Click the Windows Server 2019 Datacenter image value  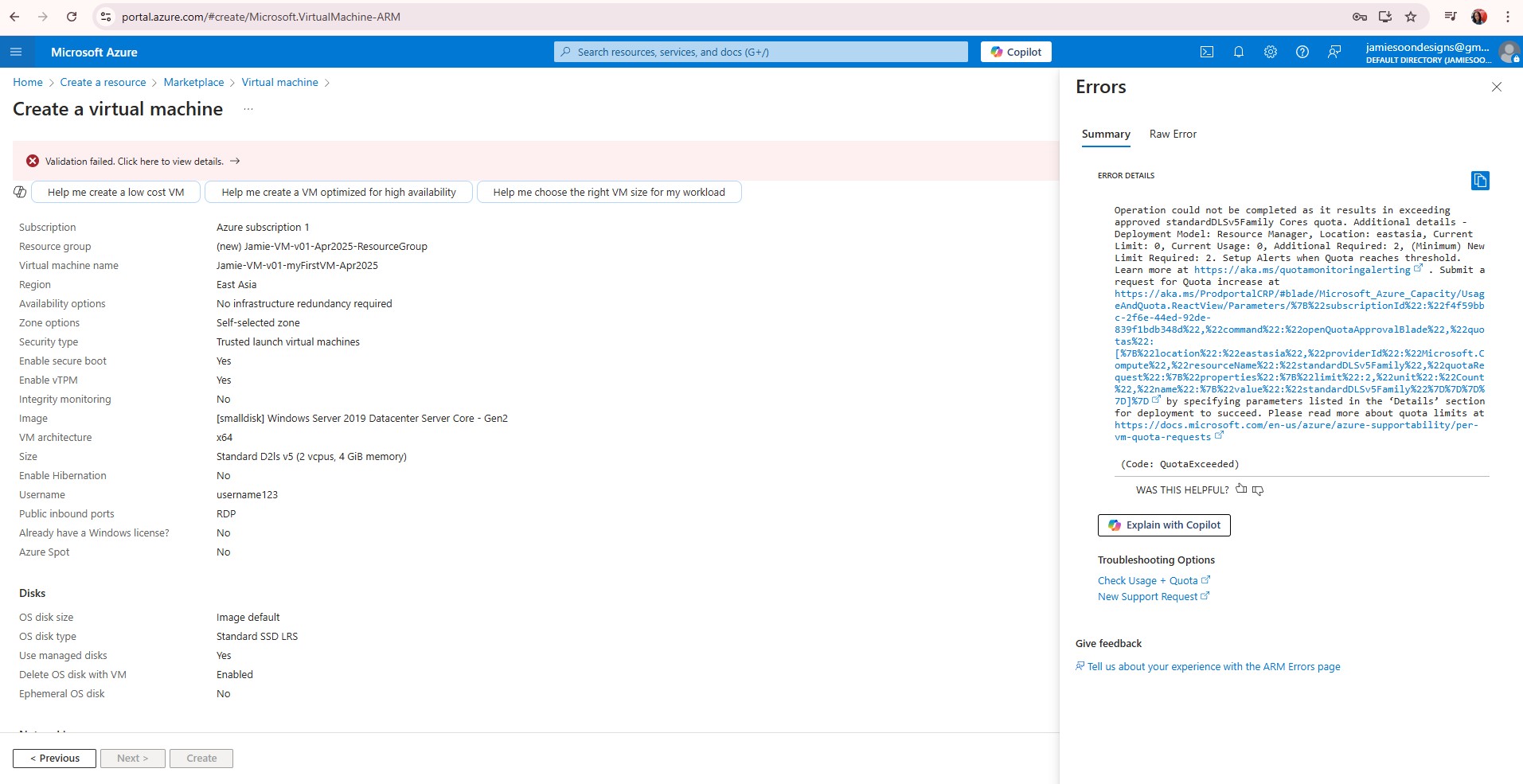(362, 419)
